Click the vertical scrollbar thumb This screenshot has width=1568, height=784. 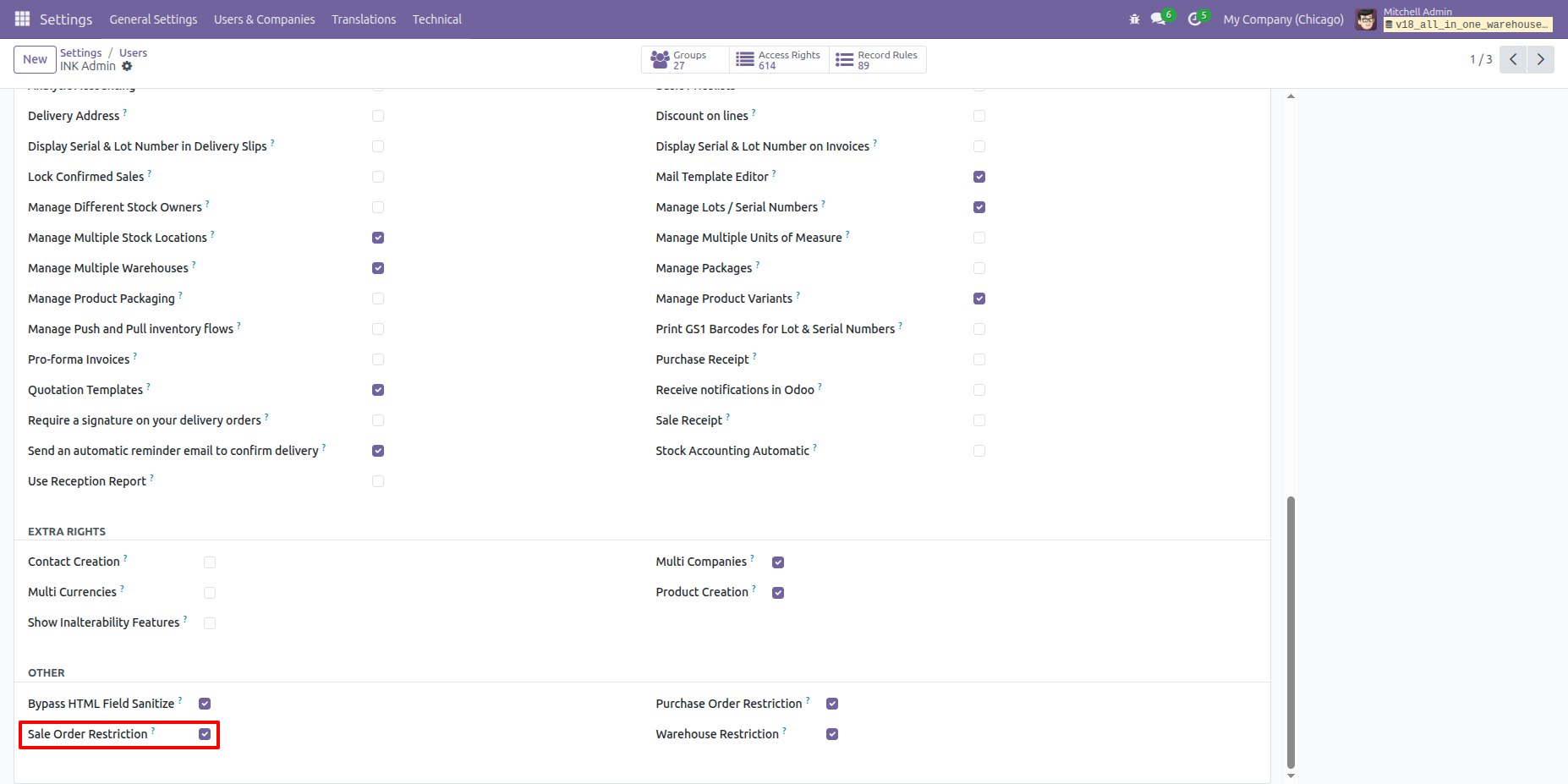(x=1291, y=633)
